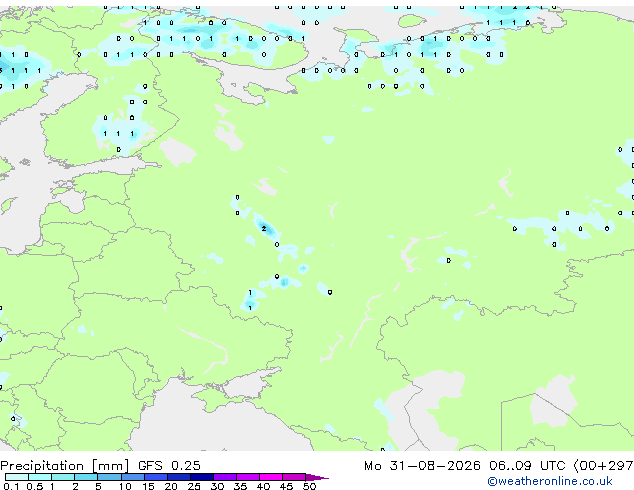Choose the 10 to 15 mm legend swatch

tap(133, 477)
